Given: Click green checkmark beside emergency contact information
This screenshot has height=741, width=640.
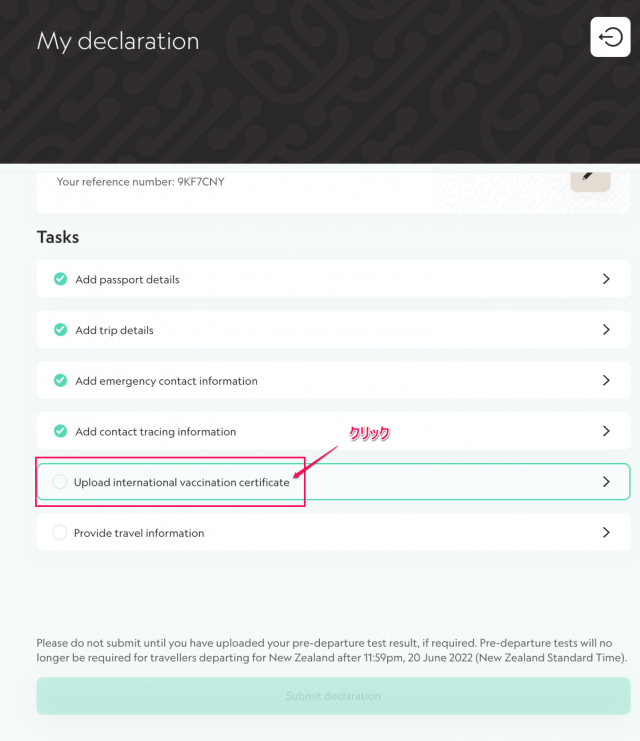Looking at the screenshot, I should (x=61, y=380).
